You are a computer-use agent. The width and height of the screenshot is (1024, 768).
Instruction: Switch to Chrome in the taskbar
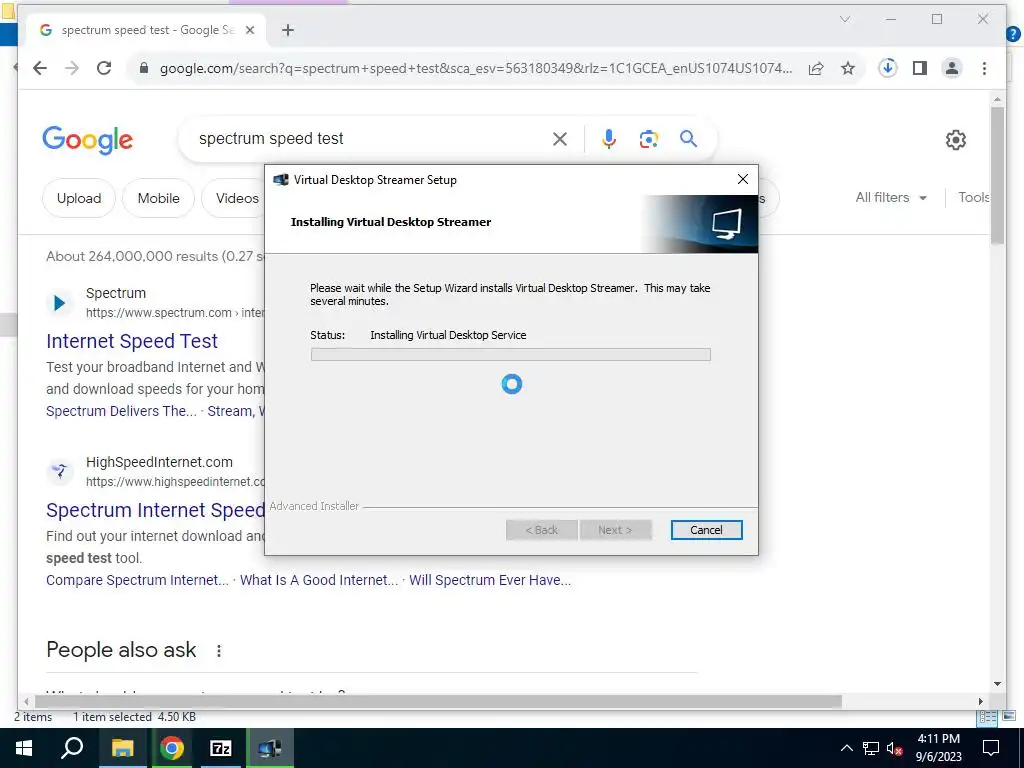click(171, 748)
